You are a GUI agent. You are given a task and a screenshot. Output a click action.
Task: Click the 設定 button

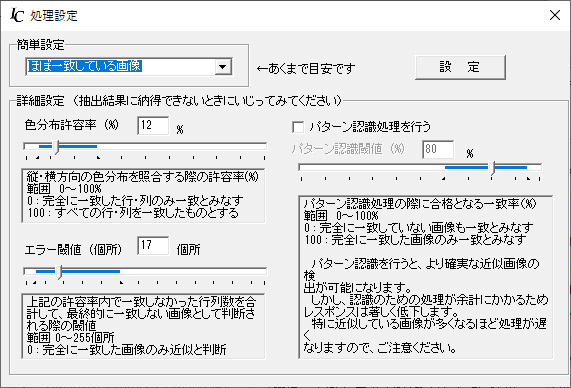460,67
